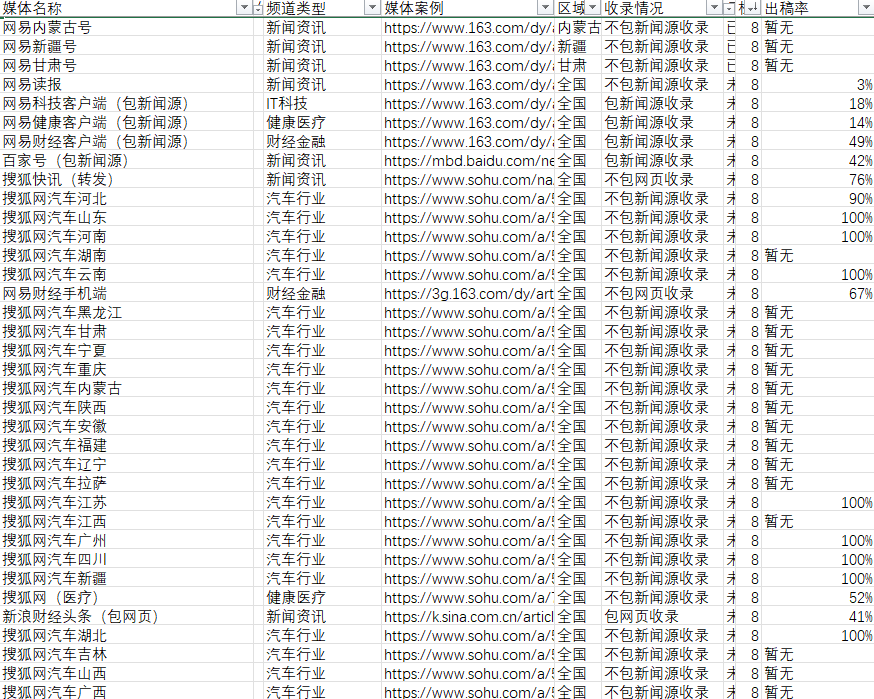Select the 搜狐网汽车内蒙古 cell
This screenshot has width=874, height=699.
pyautogui.click(x=127, y=388)
